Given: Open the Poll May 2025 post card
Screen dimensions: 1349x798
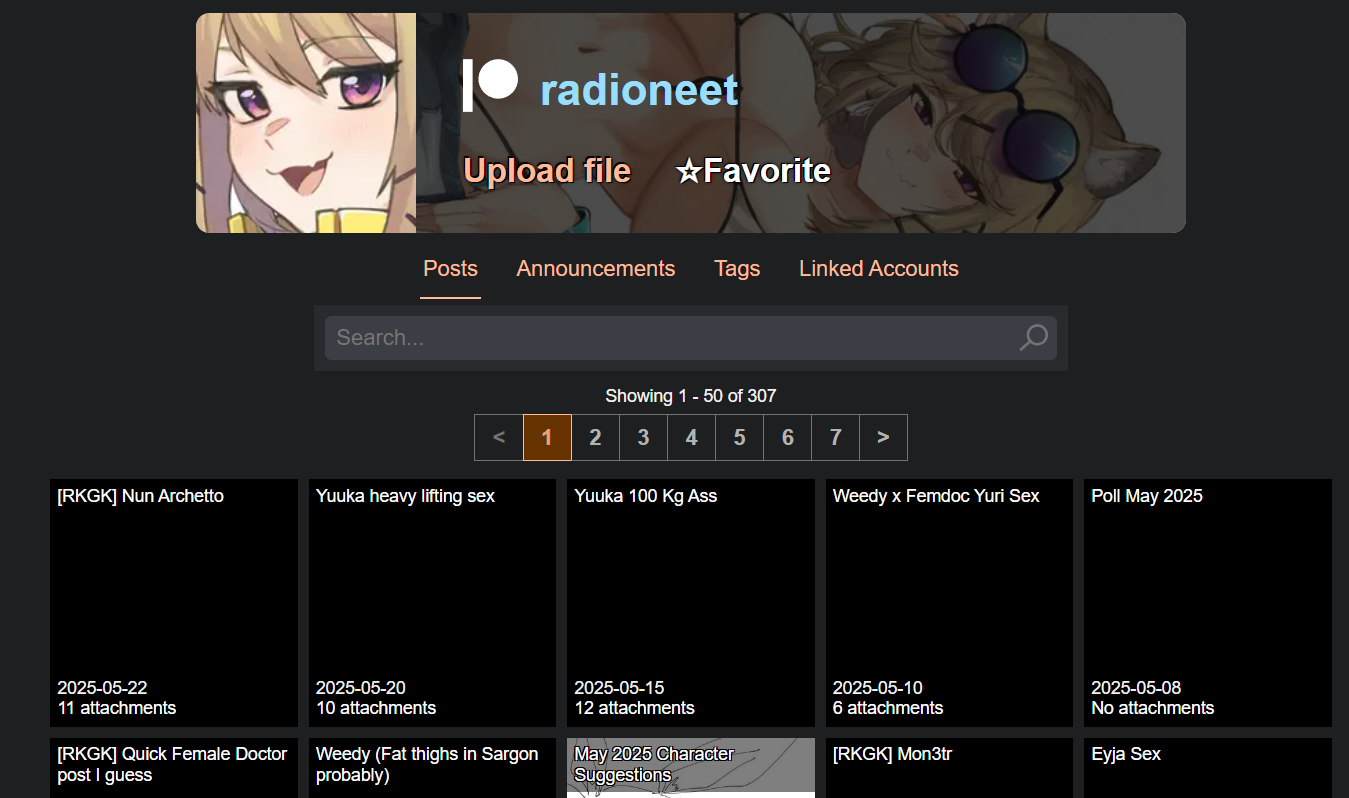Looking at the screenshot, I should pos(1208,603).
